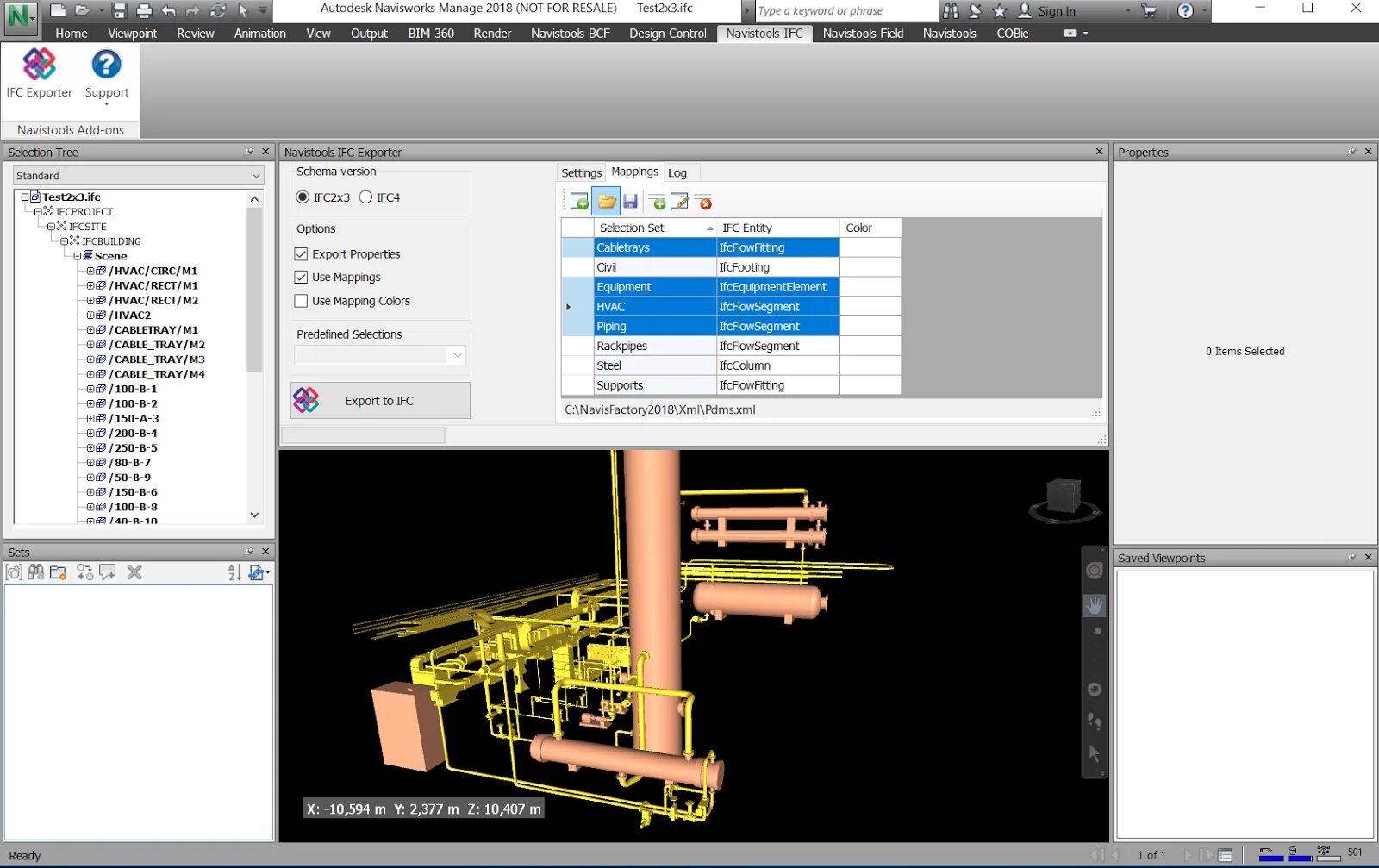Viewport: 1379px width, 868px height.
Task: Toggle the Export Properties checkbox
Action: click(x=301, y=254)
